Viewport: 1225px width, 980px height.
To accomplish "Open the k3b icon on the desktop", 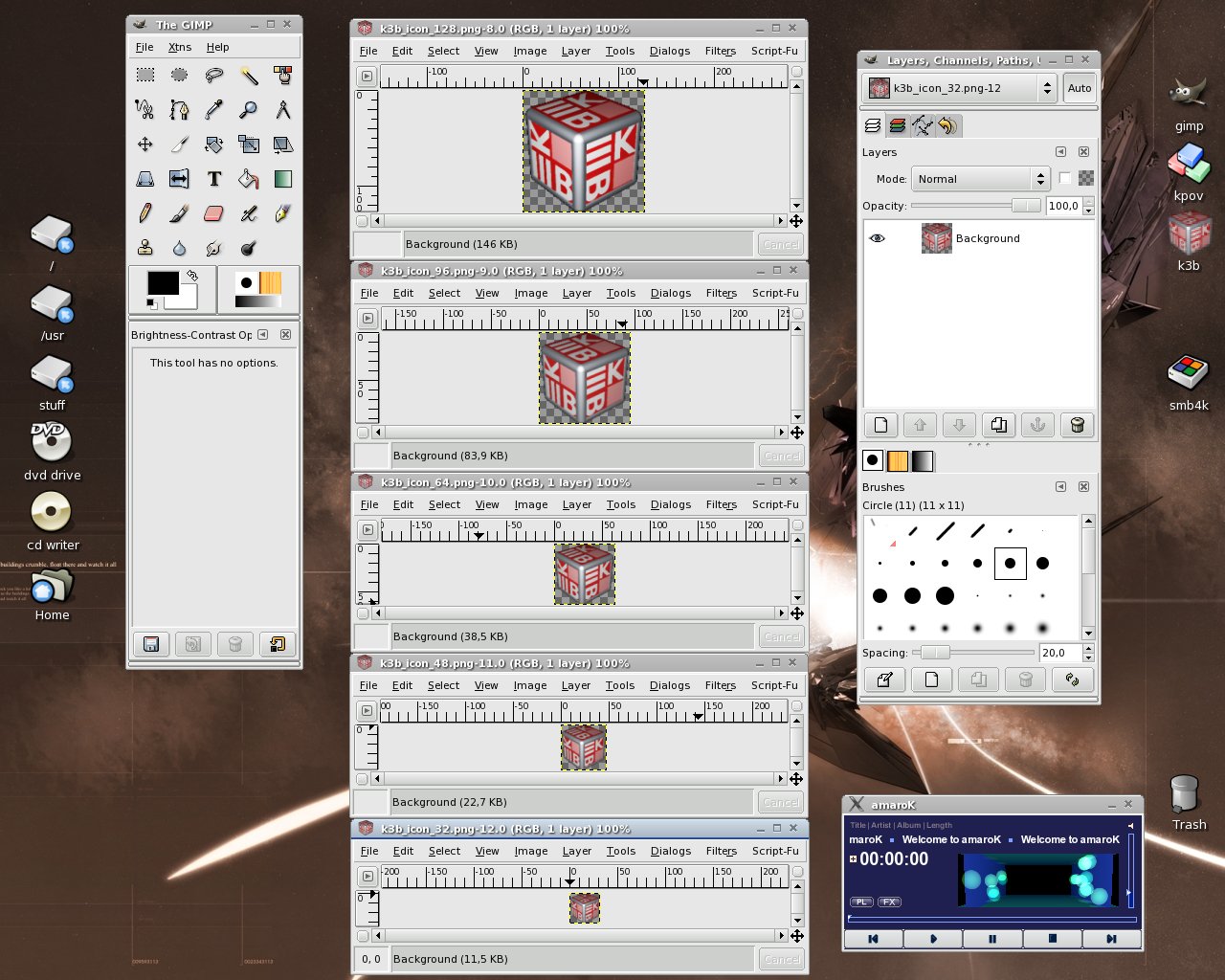I will tap(1189, 241).
